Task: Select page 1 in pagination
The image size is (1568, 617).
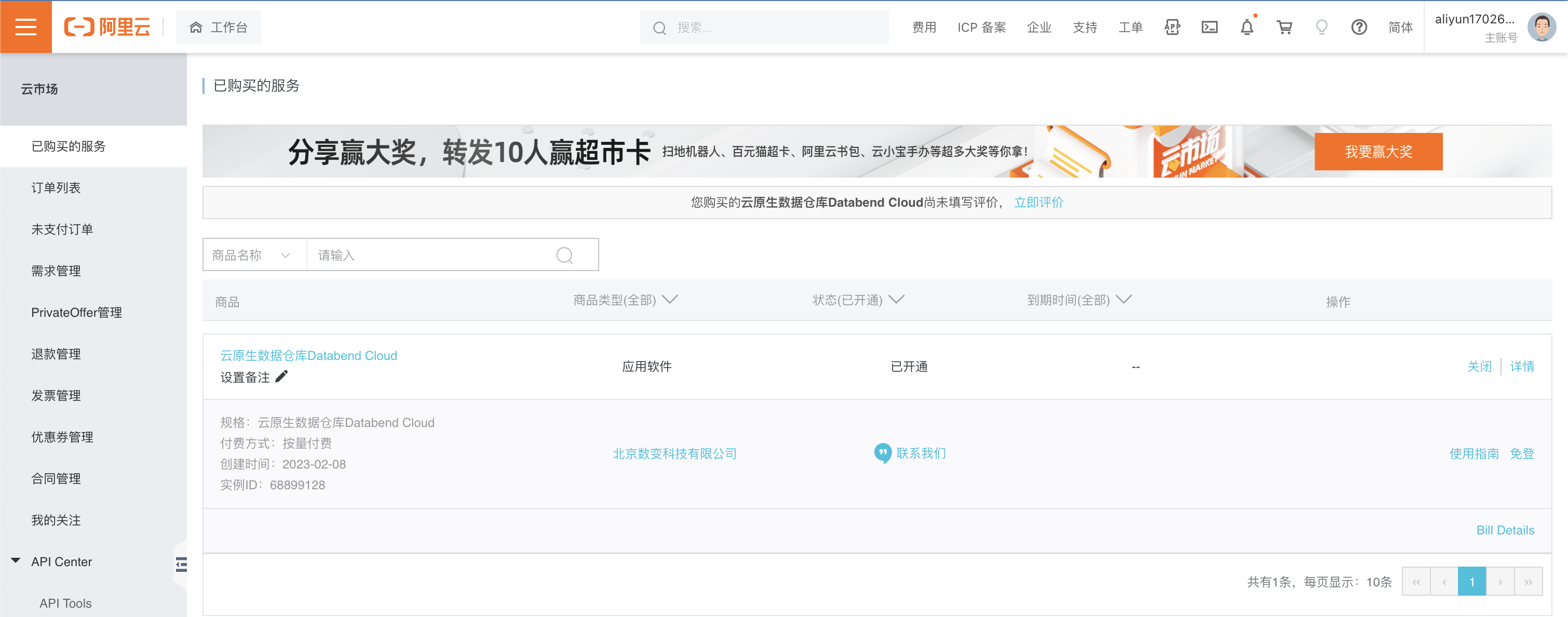Action: click(1472, 581)
